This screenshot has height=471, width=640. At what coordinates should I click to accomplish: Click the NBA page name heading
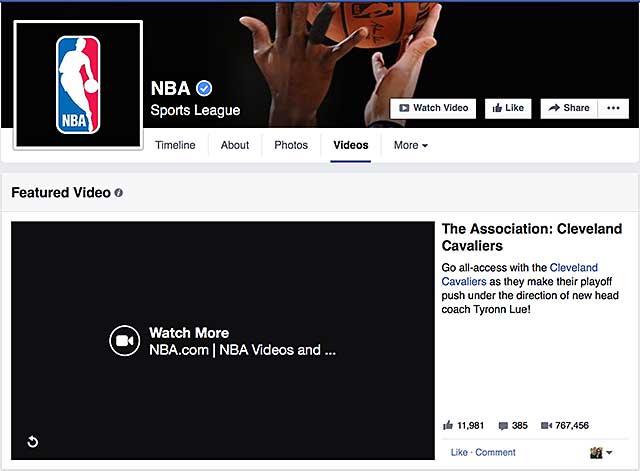click(x=171, y=88)
